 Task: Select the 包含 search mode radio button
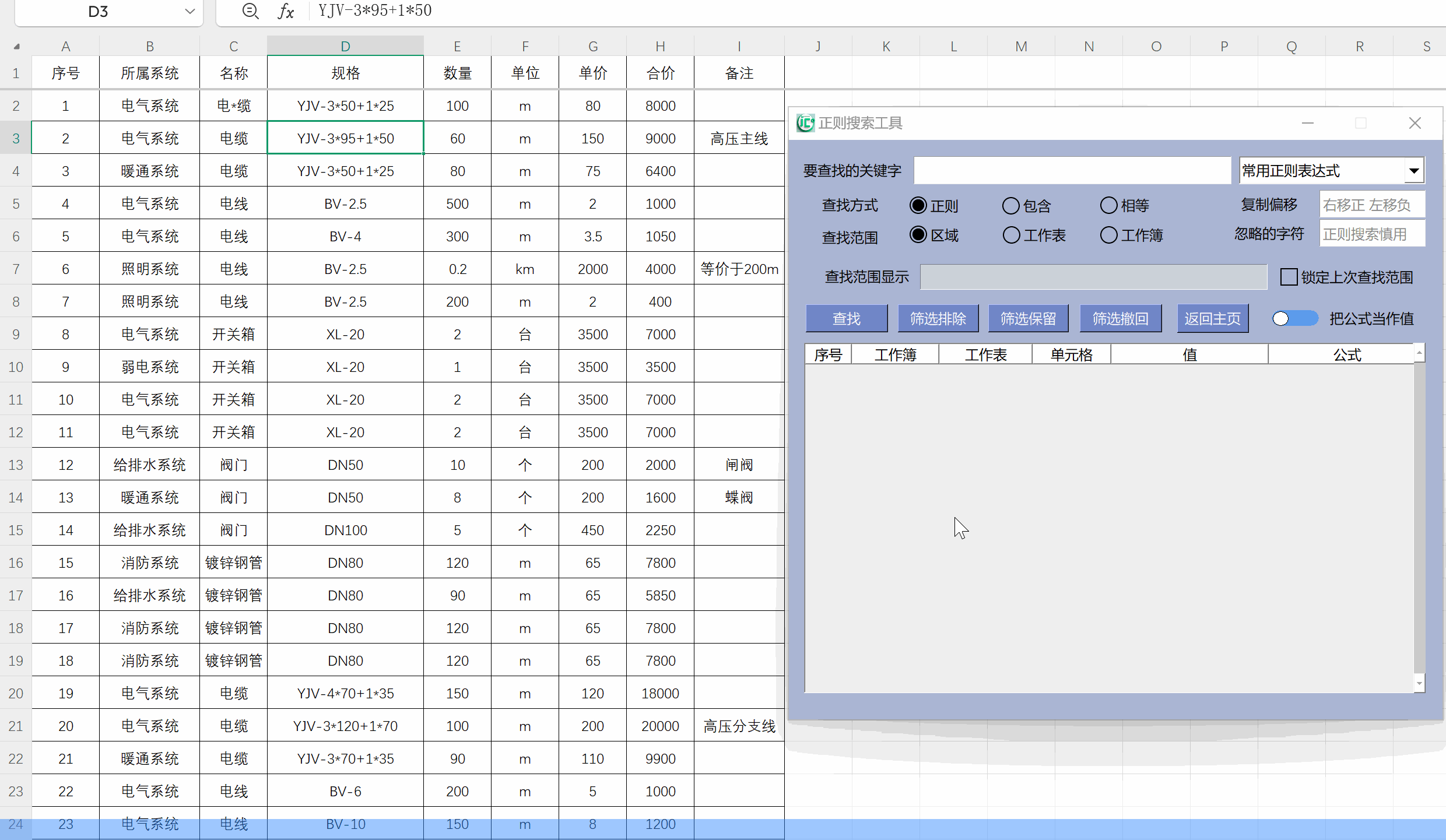1010,205
